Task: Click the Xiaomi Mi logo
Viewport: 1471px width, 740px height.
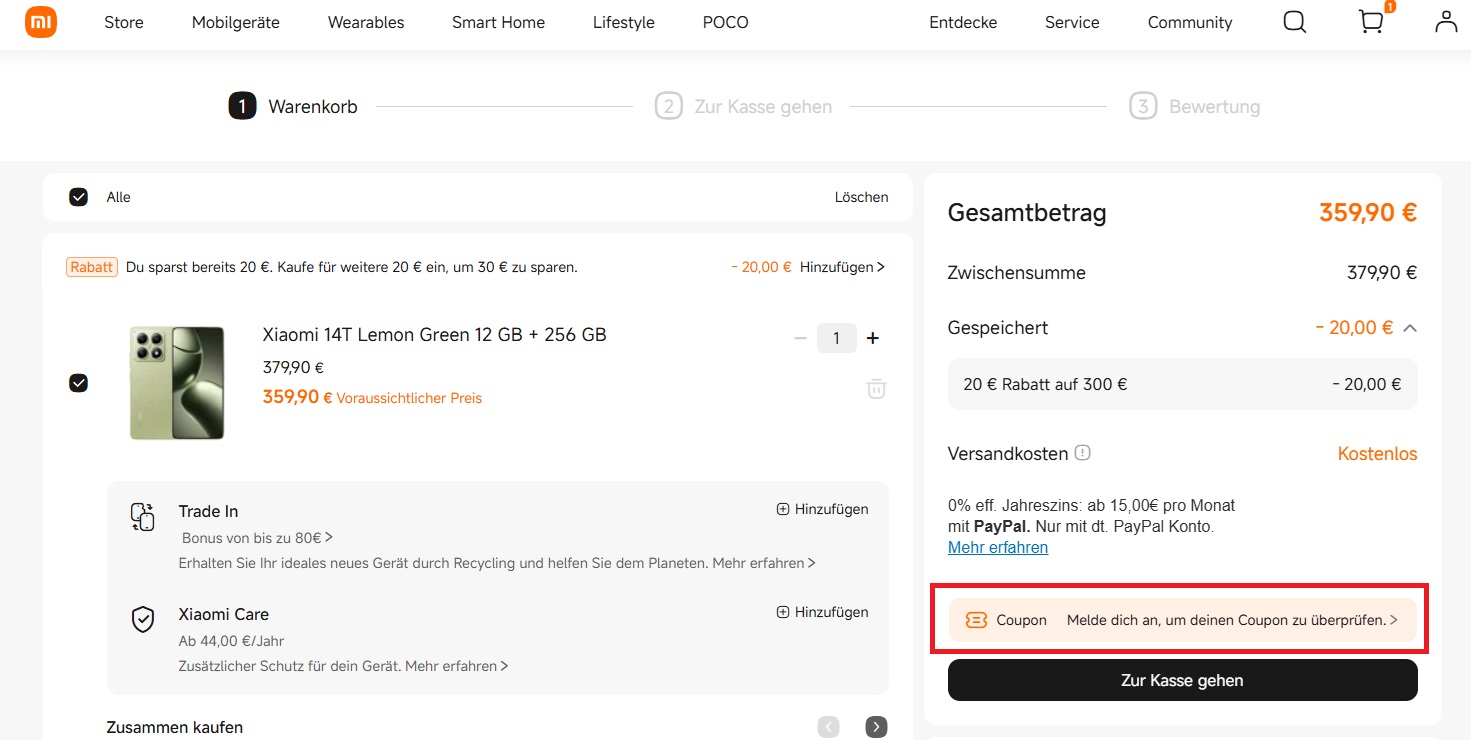Action: click(41, 22)
